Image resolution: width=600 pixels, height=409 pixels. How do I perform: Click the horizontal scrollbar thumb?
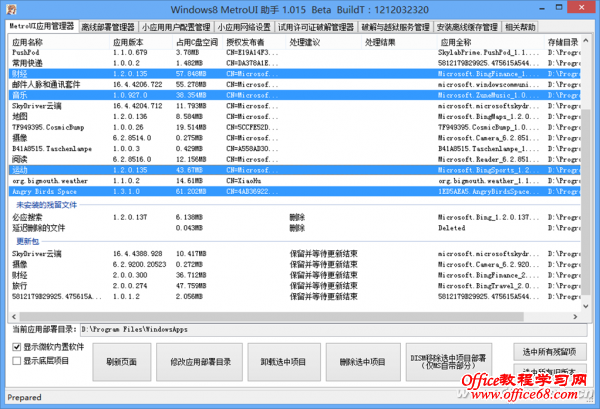[272, 316]
